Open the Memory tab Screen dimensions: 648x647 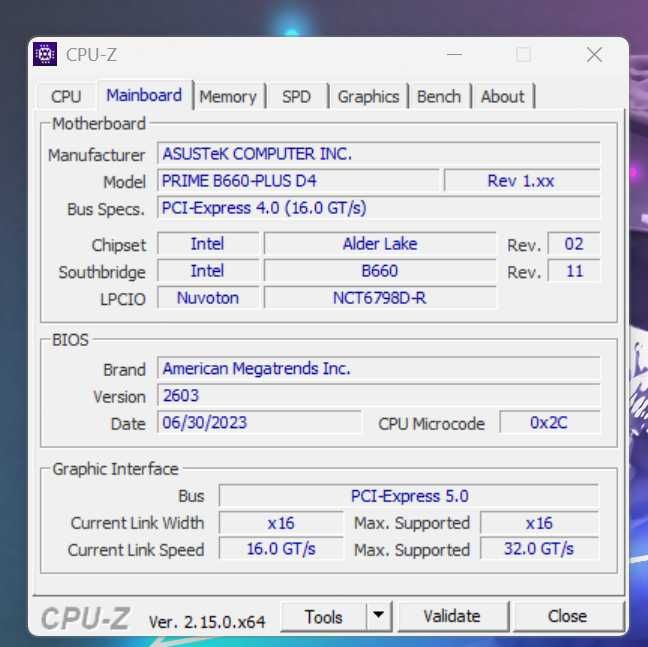[x=228, y=97]
